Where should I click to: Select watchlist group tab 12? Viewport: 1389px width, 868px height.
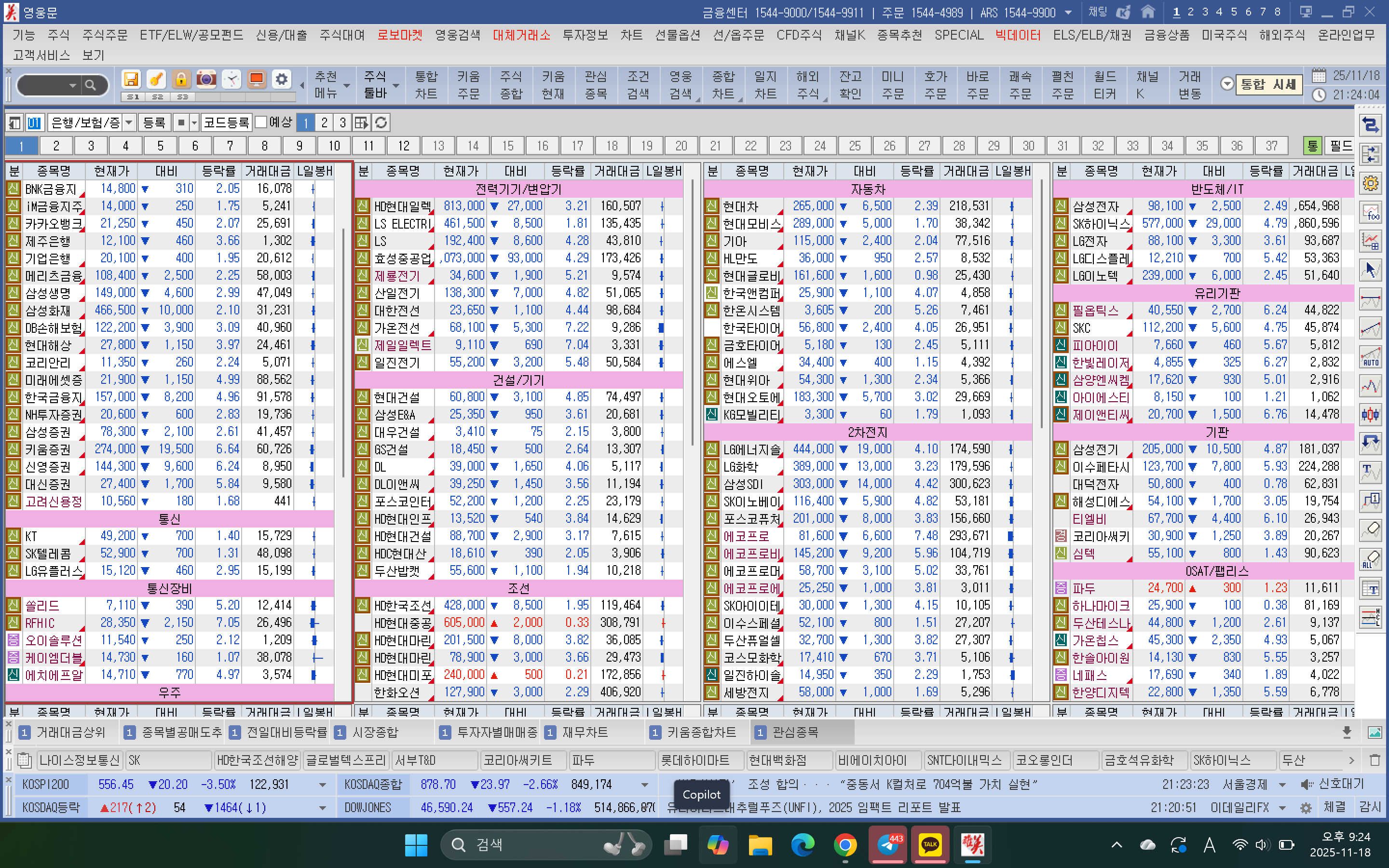(x=404, y=146)
